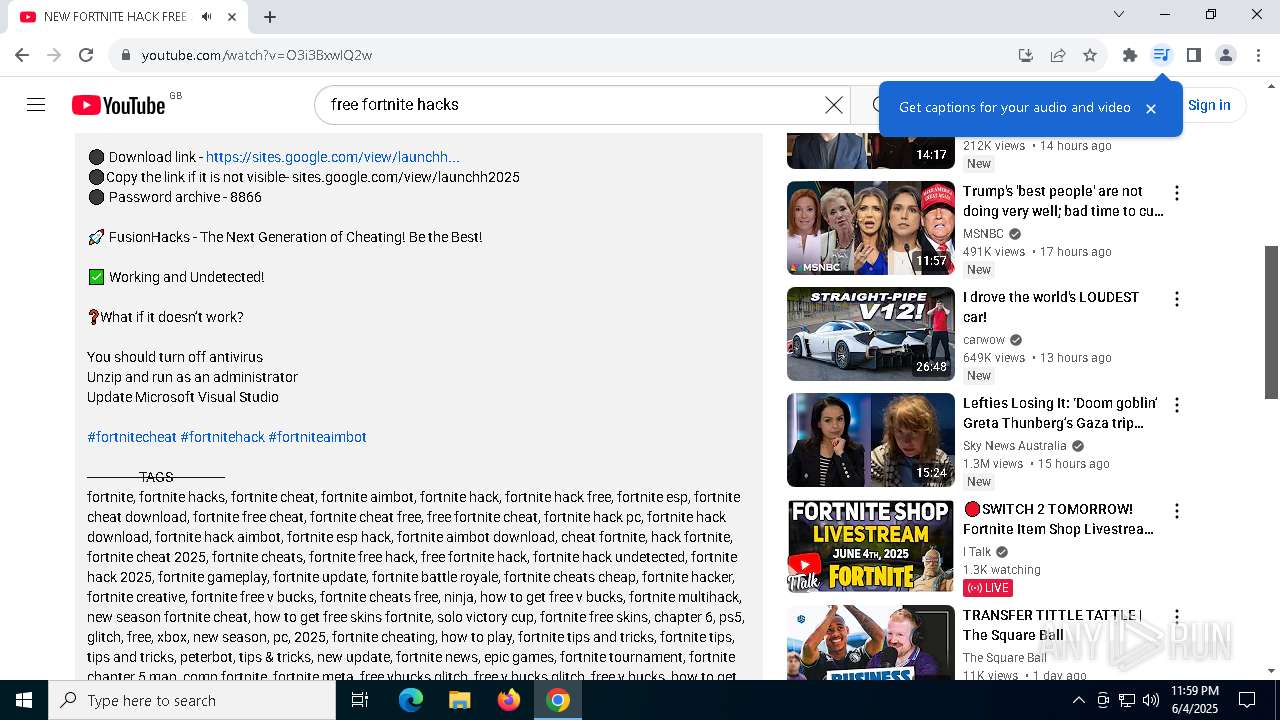1280x720 pixels.
Task: Launch Microsoft Edge from the taskbar
Action: coord(411,700)
